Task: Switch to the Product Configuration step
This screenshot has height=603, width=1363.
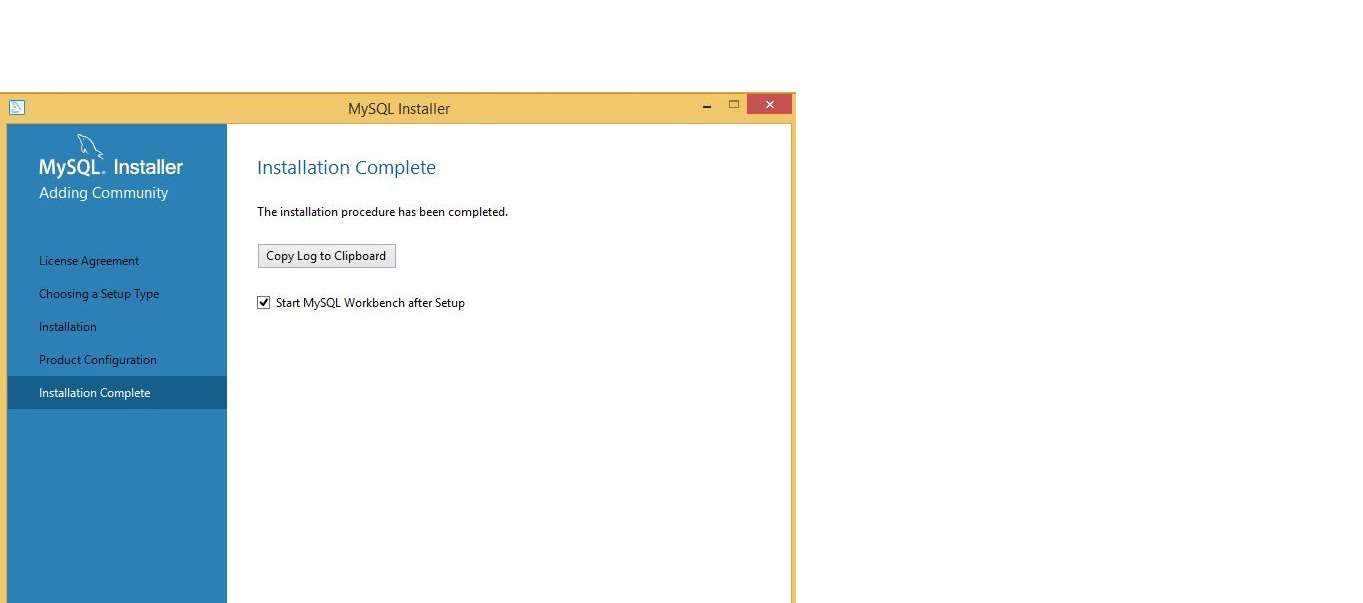Action: pyautogui.click(x=98, y=360)
